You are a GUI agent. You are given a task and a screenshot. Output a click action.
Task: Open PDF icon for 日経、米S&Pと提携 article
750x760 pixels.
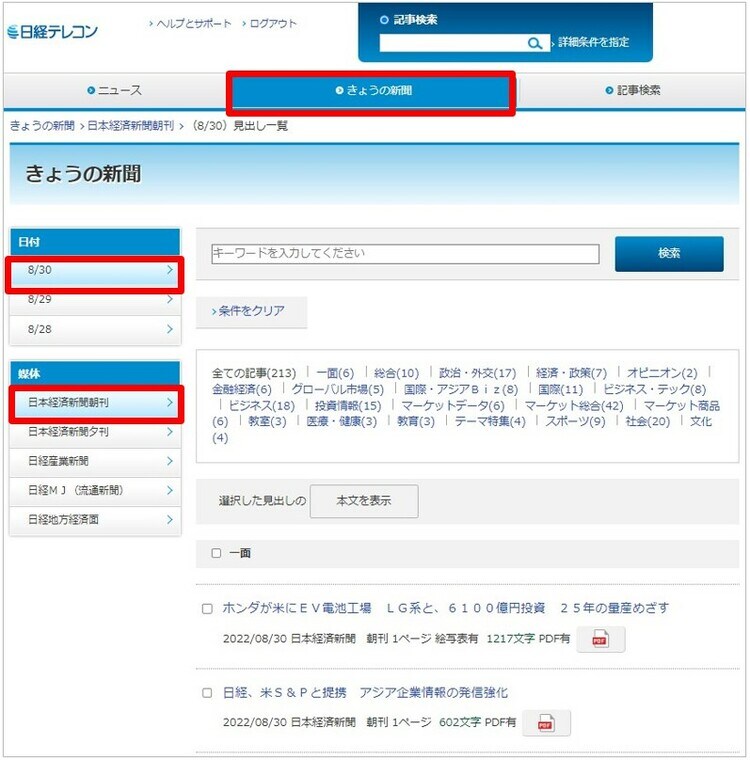point(546,724)
